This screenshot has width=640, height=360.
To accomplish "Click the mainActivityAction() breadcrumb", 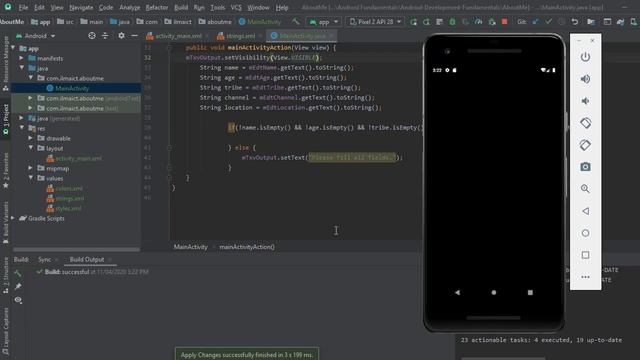I will pyautogui.click(x=247, y=247).
